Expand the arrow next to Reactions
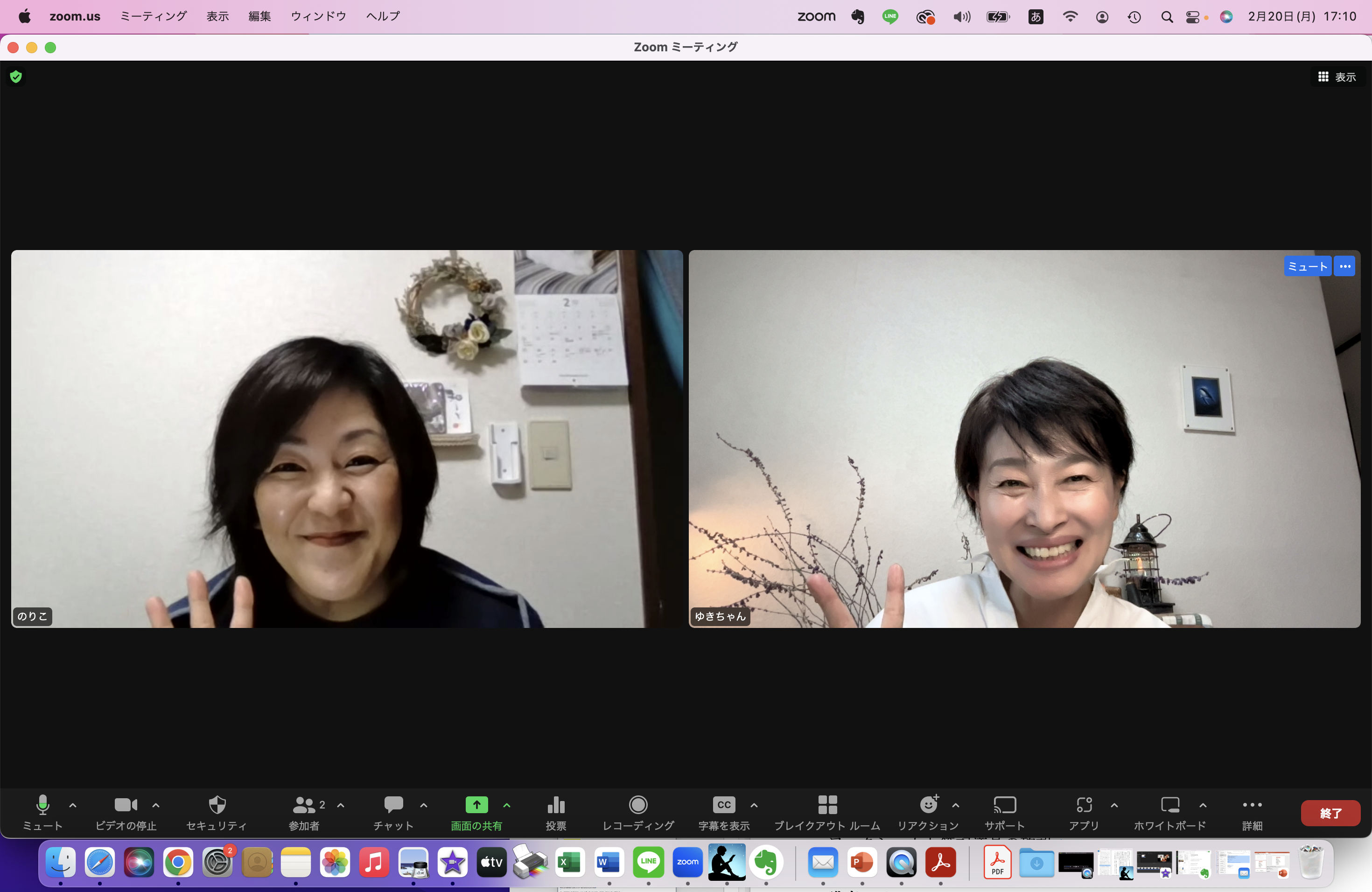This screenshot has width=1372, height=892. tap(955, 805)
